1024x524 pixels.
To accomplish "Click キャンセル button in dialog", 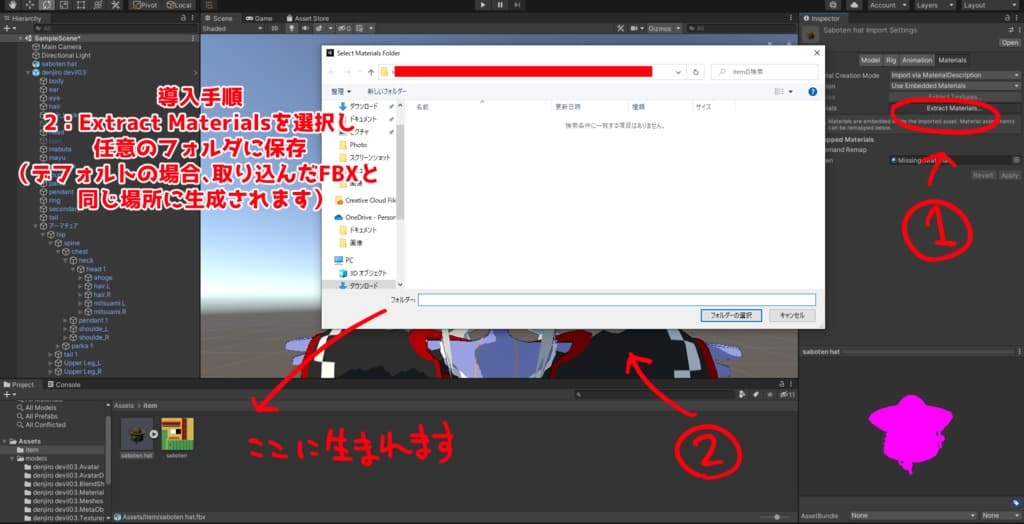I will pyautogui.click(x=792, y=316).
